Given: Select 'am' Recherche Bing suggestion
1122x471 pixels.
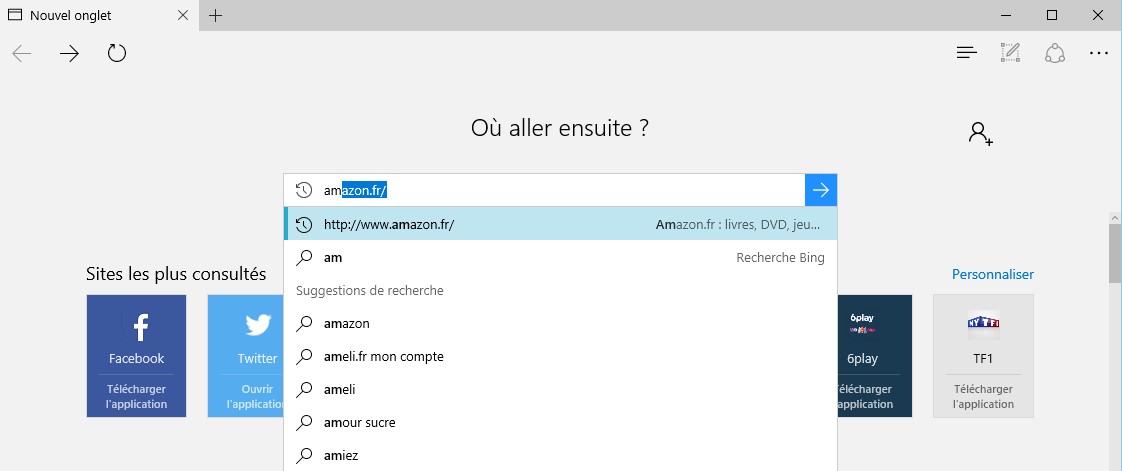Looking at the screenshot, I should point(560,258).
